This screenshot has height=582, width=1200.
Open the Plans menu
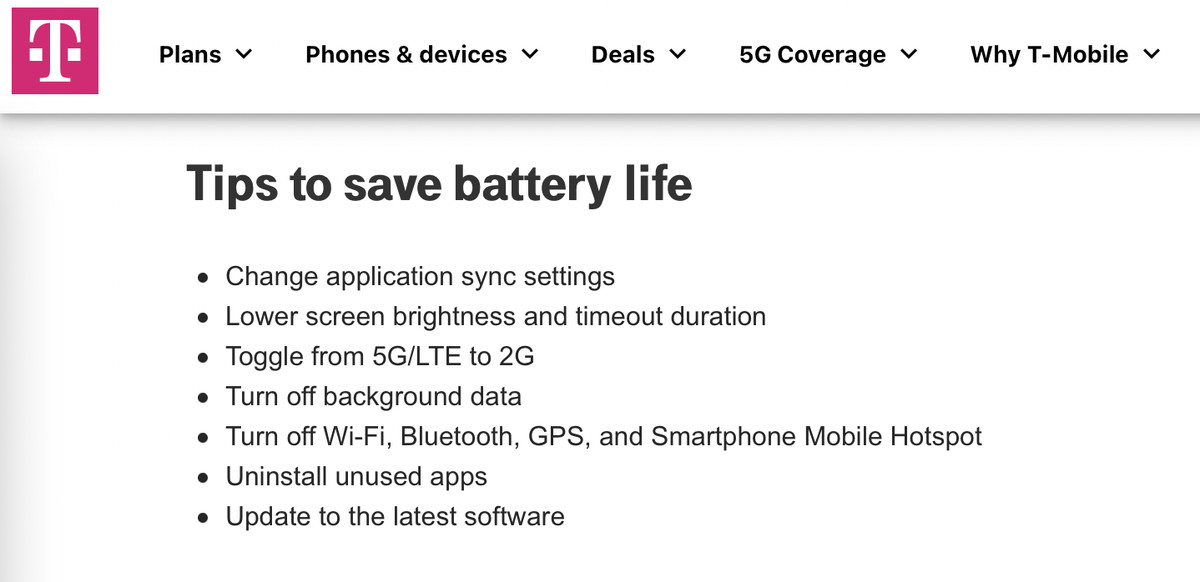coord(206,54)
